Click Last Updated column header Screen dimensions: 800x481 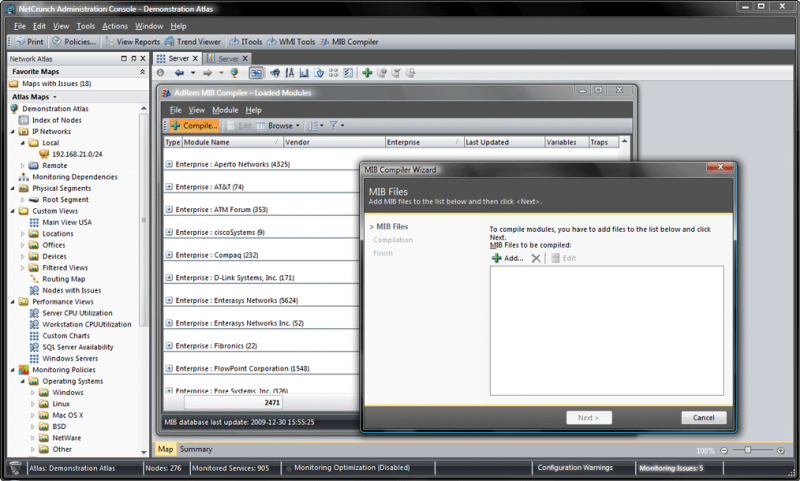click(504, 142)
